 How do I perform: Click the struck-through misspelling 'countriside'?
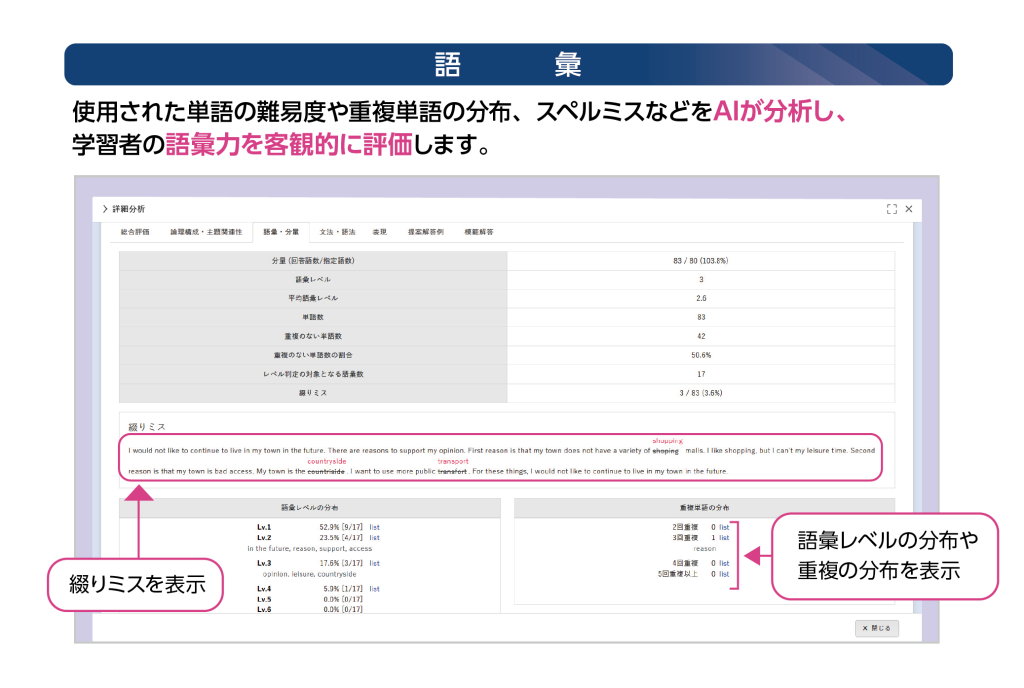[x=326, y=471]
